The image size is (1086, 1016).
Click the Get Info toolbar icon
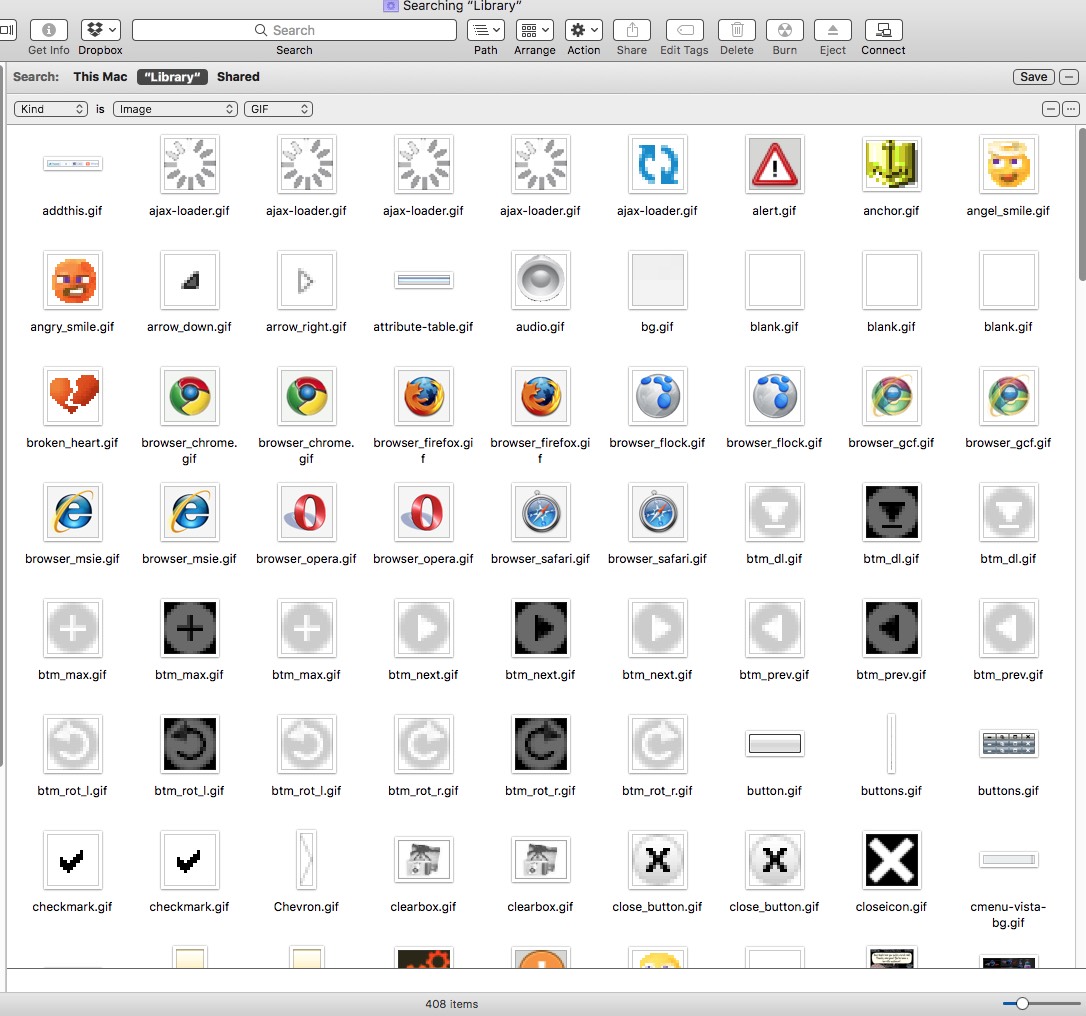coord(48,30)
